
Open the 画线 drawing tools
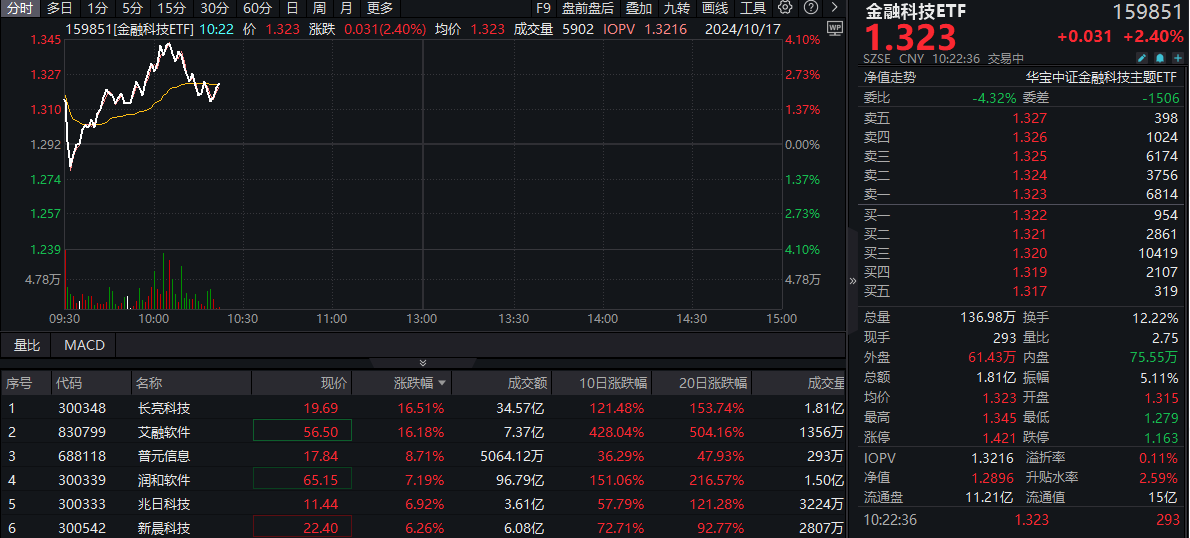(715, 8)
